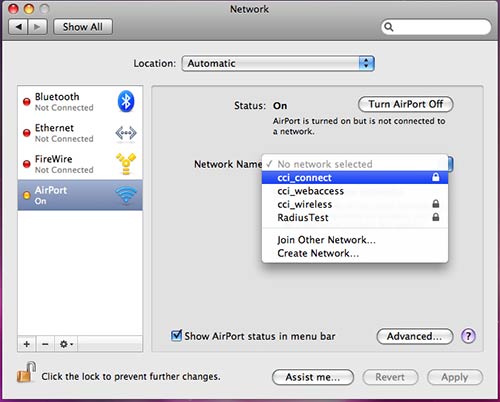The height and width of the screenshot is (402, 500).
Task: Click the yellow minimize window button
Action: click(x=29, y=9)
